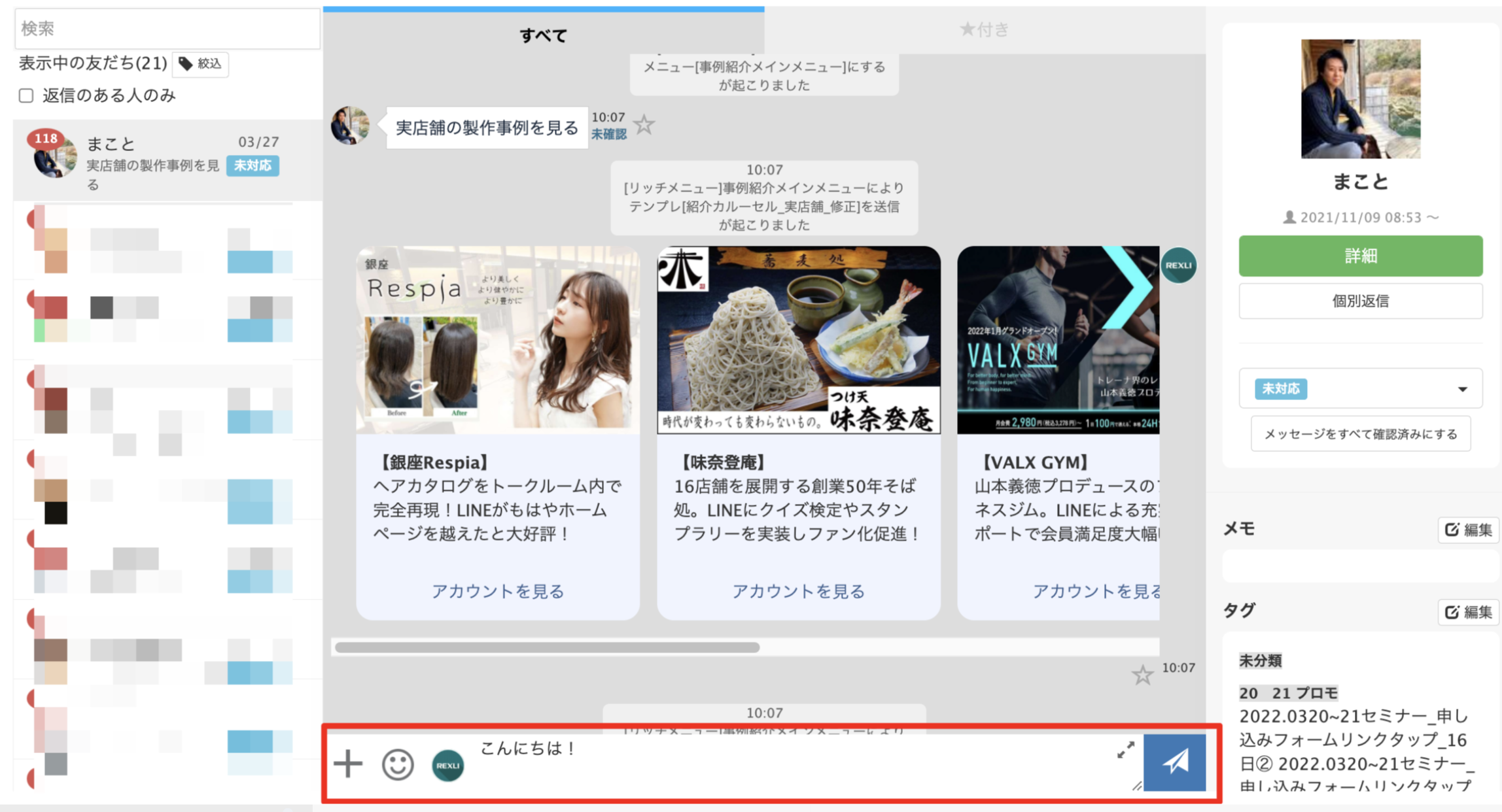Click 表示中の友だち(21) label
The width and height of the screenshot is (1502, 812).
point(93,63)
